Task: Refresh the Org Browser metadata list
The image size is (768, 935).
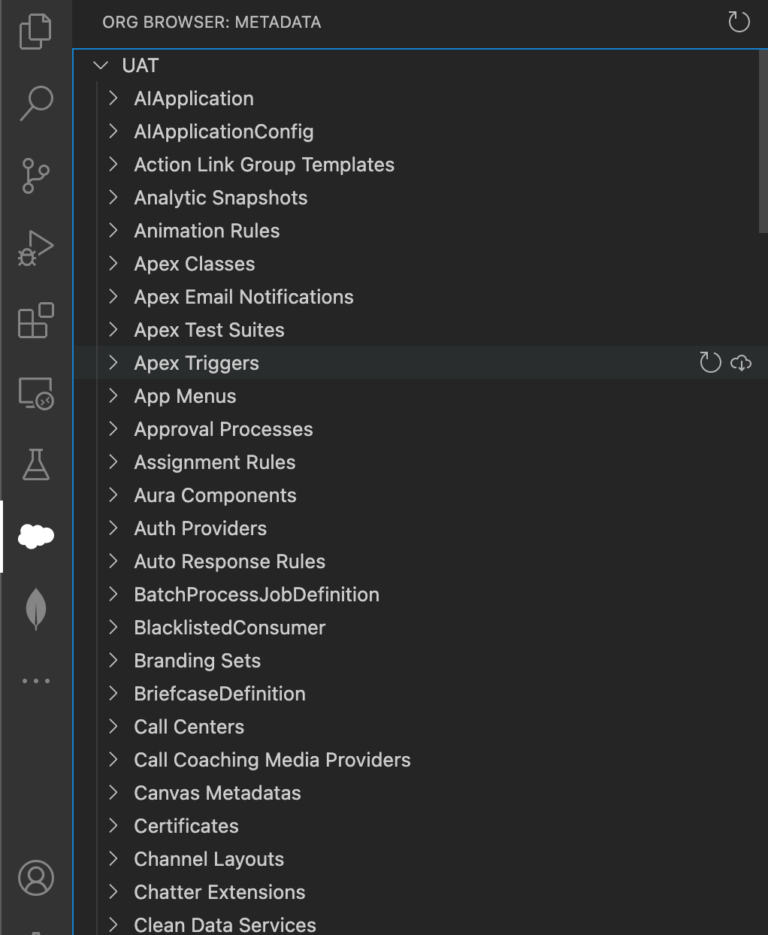Action: pyautogui.click(x=738, y=22)
